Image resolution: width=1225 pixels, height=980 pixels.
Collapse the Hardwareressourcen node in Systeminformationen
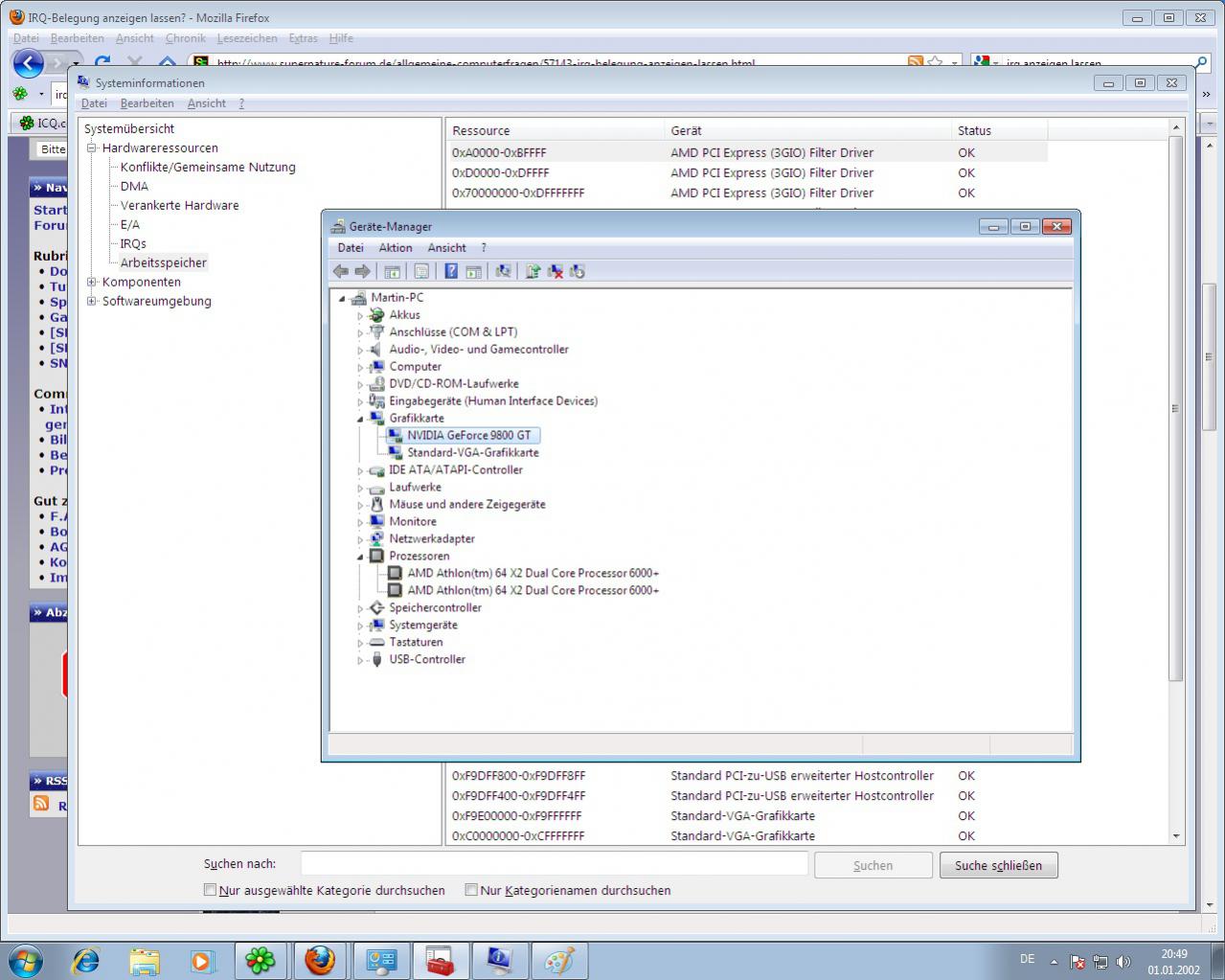click(92, 148)
